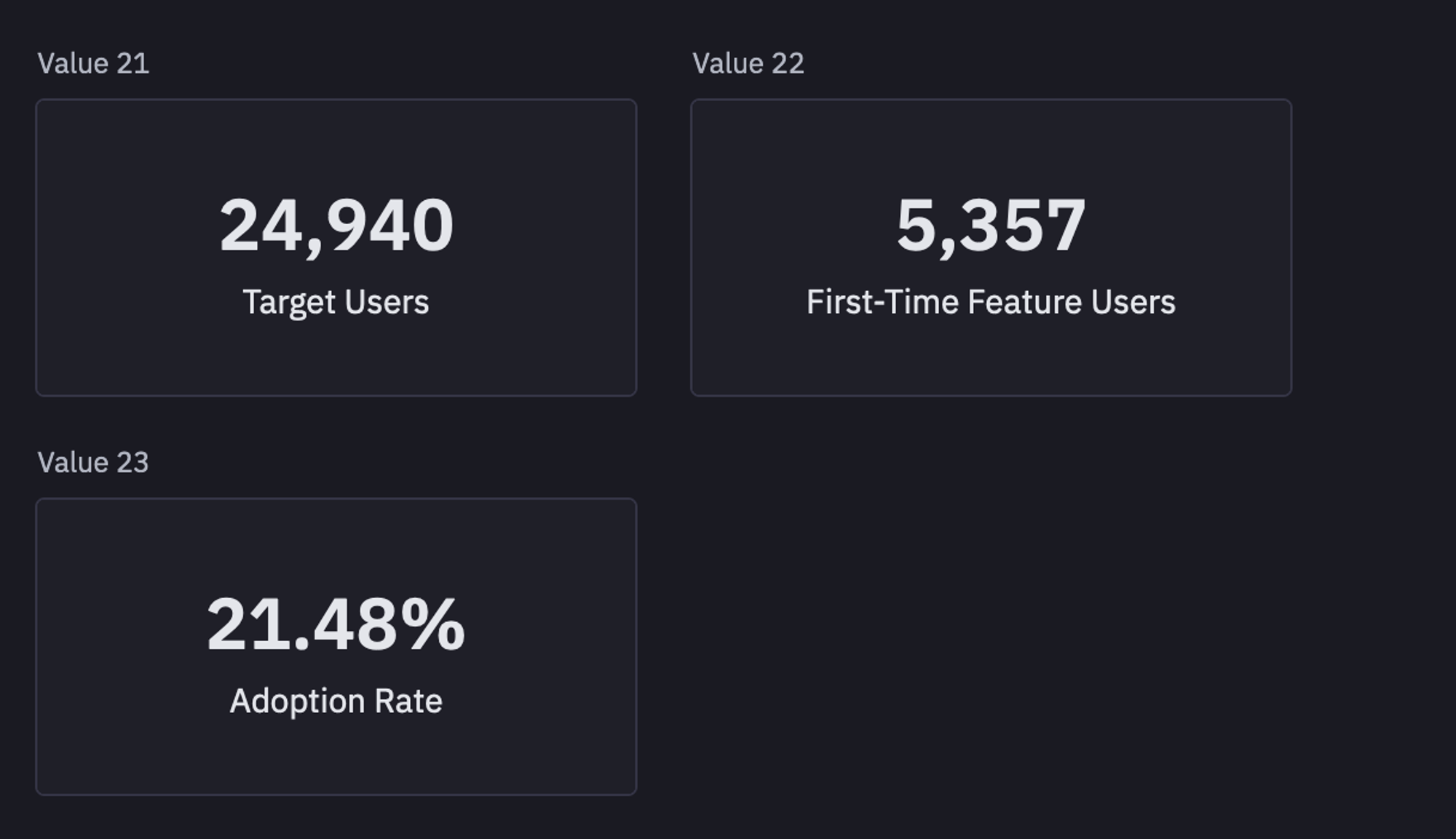This screenshot has height=839, width=1456.
Task: Click the "First-Time Feature Users" caption
Action: [991, 302]
